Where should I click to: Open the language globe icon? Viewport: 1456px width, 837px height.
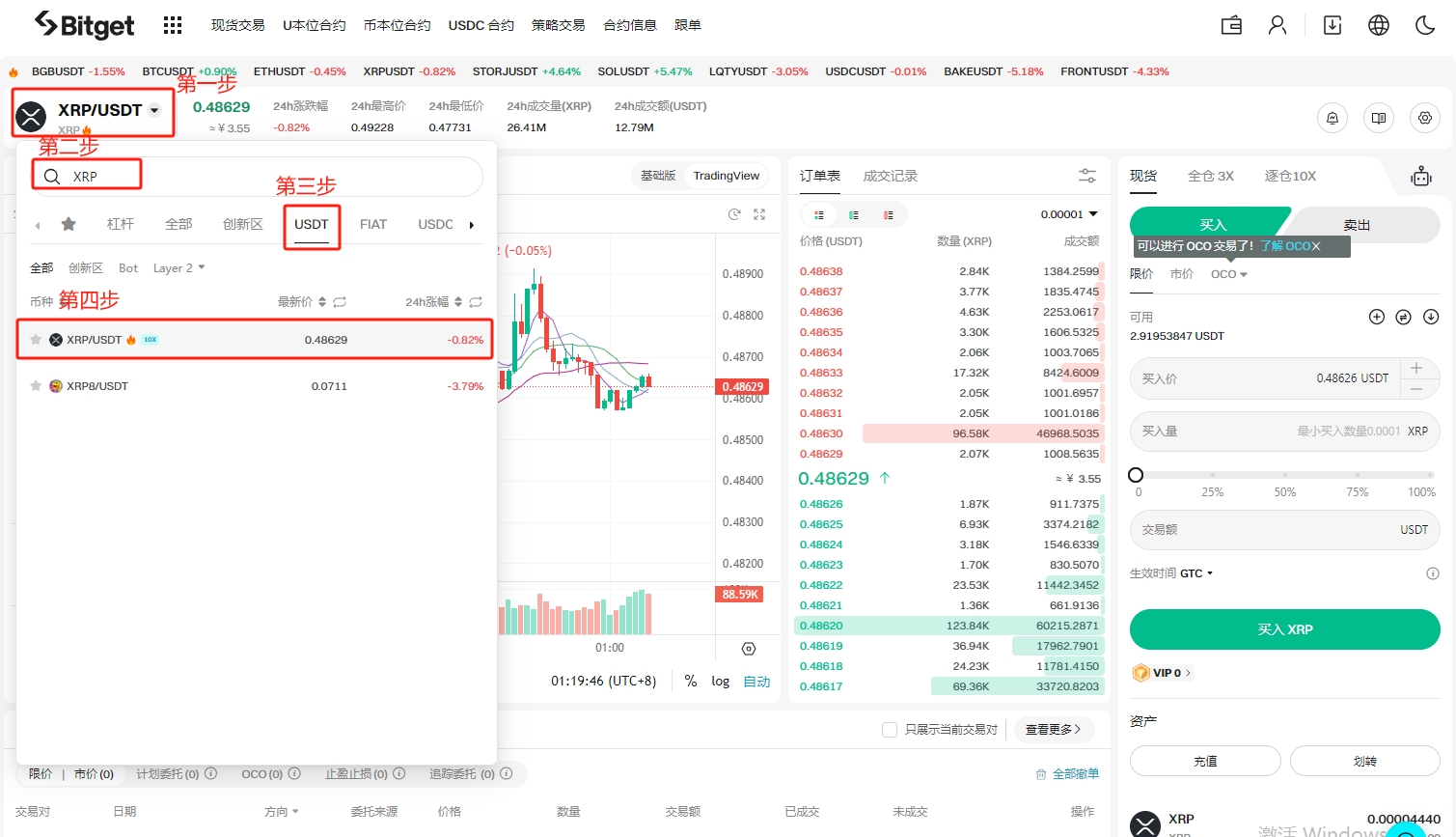(x=1379, y=25)
